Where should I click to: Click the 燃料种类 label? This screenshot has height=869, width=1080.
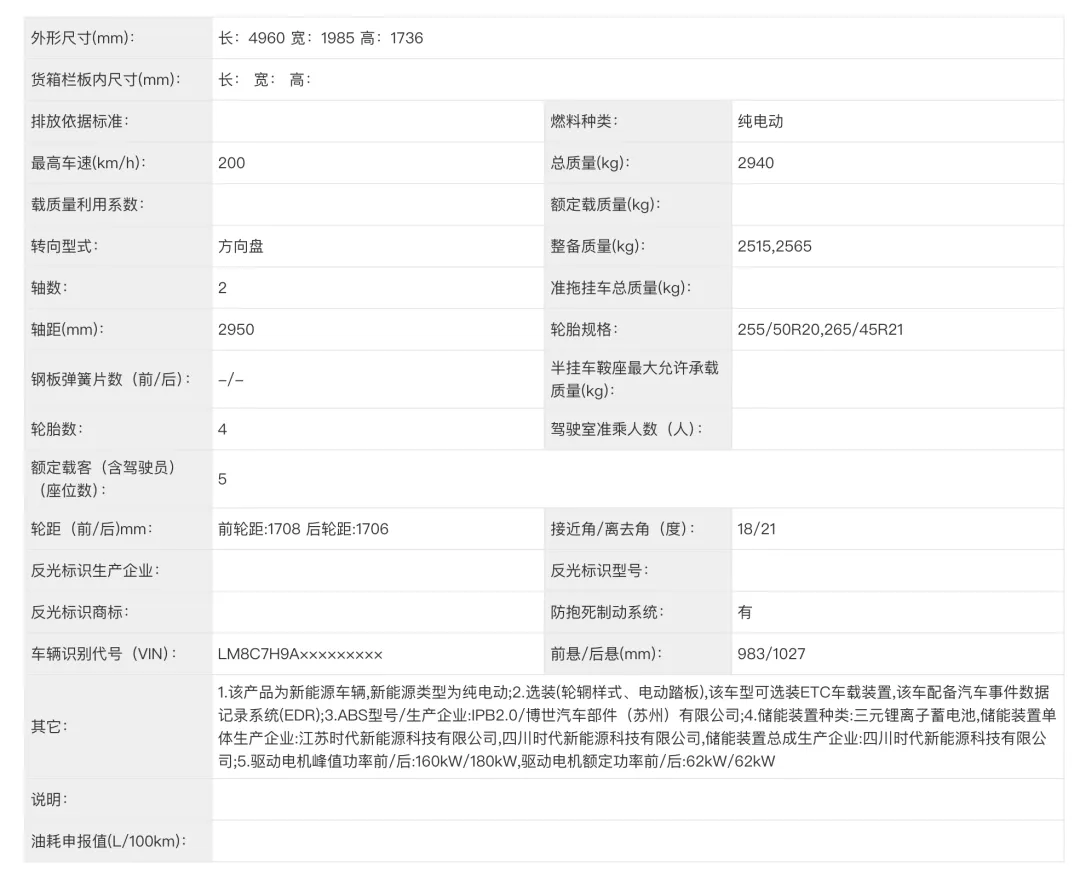click(583, 121)
